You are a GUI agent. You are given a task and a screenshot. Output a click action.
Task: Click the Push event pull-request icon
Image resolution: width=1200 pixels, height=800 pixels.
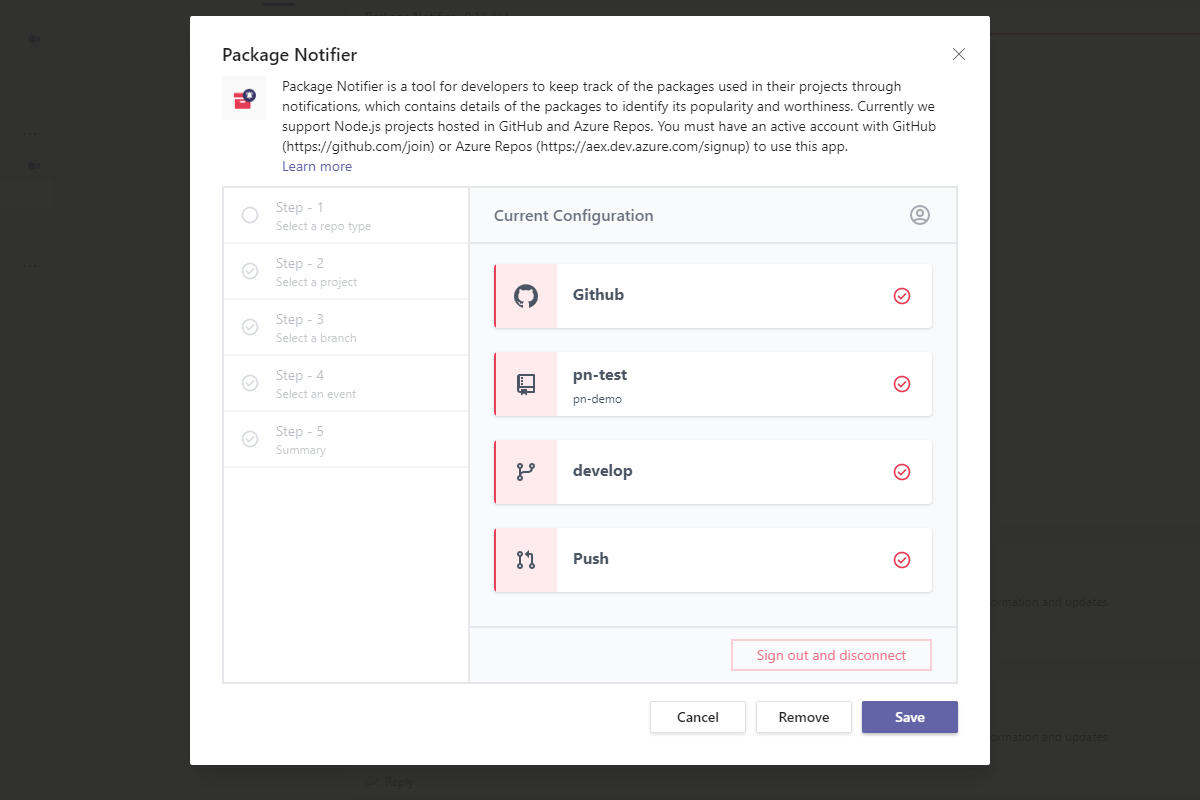tap(526, 560)
